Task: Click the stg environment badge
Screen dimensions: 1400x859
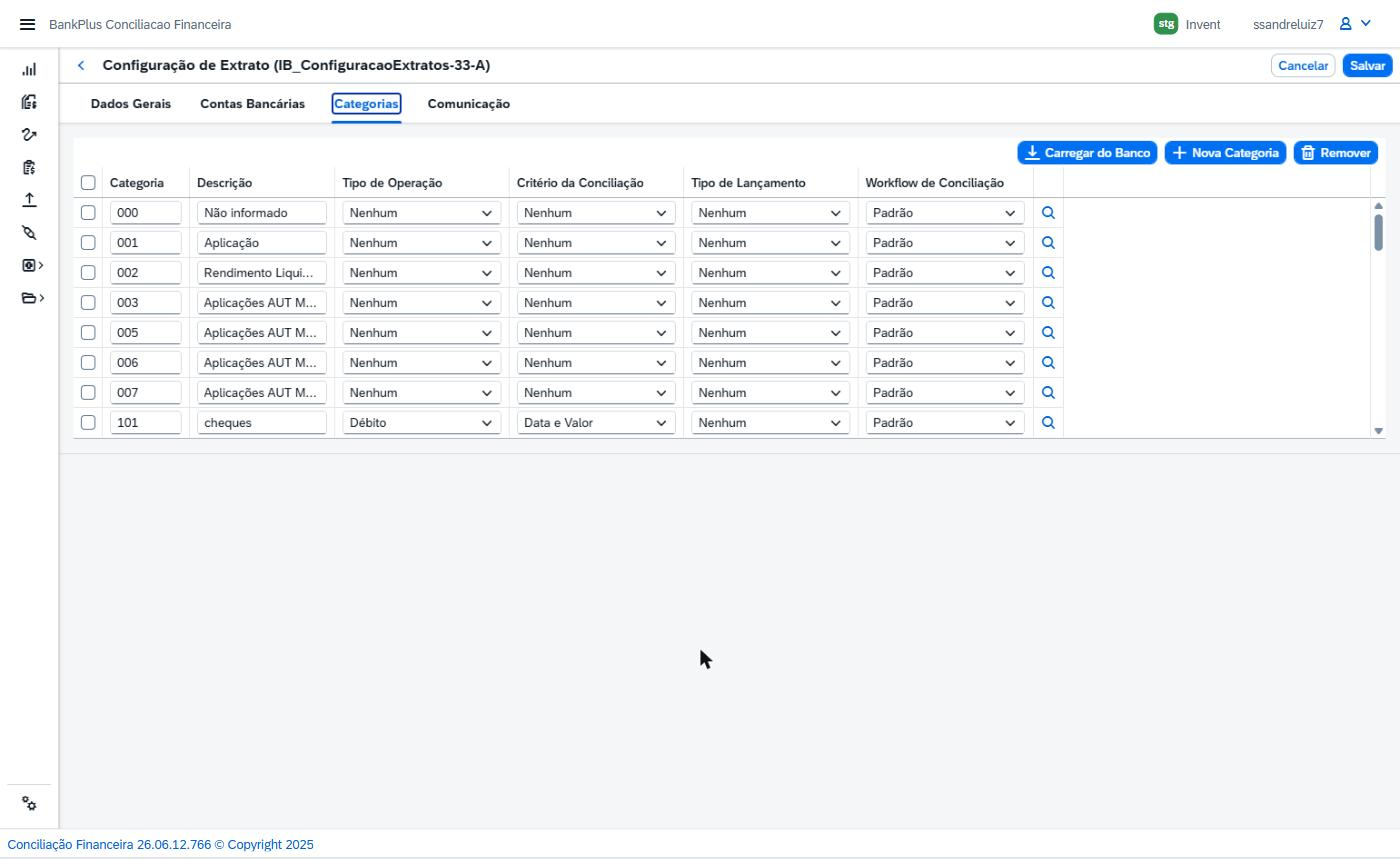Action: [1165, 24]
